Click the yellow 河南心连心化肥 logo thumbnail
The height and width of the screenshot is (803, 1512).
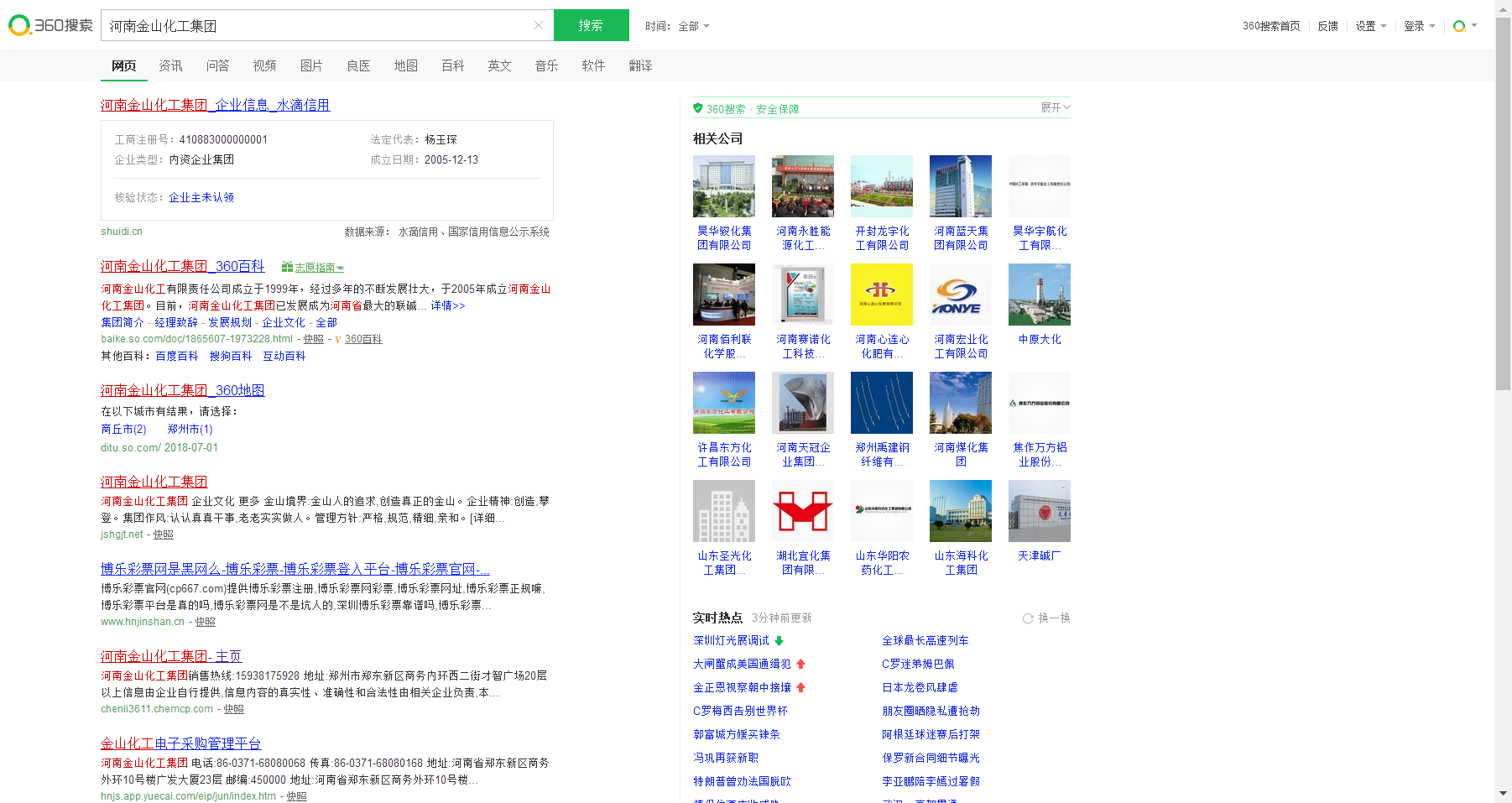tap(882, 295)
